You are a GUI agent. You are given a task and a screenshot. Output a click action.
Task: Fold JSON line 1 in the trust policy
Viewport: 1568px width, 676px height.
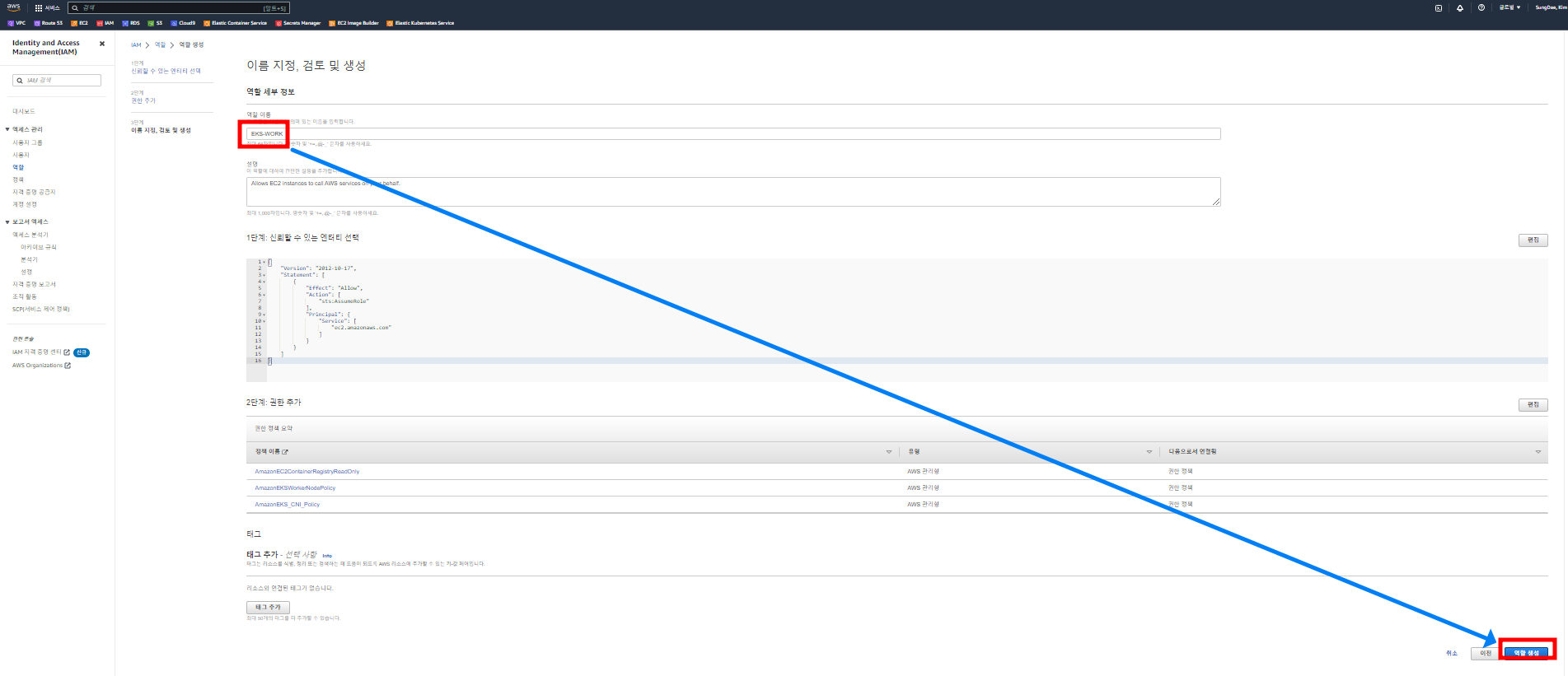pyautogui.click(x=264, y=262)
